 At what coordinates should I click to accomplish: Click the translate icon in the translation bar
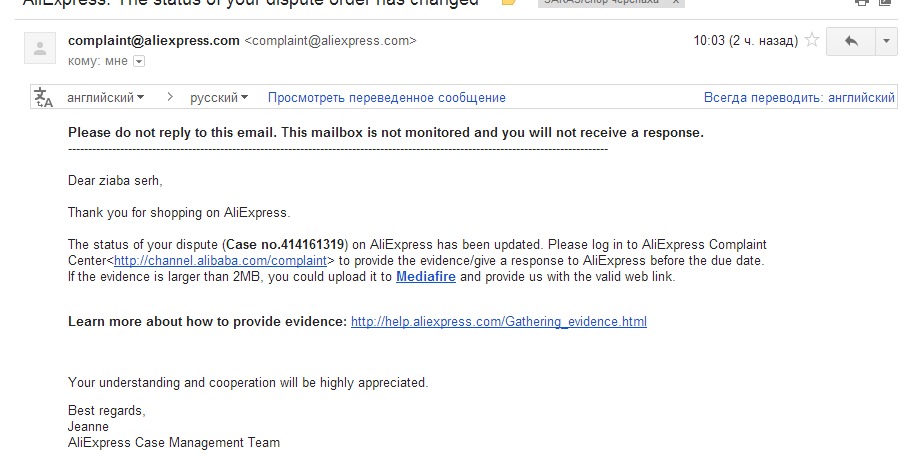[43, 98]
